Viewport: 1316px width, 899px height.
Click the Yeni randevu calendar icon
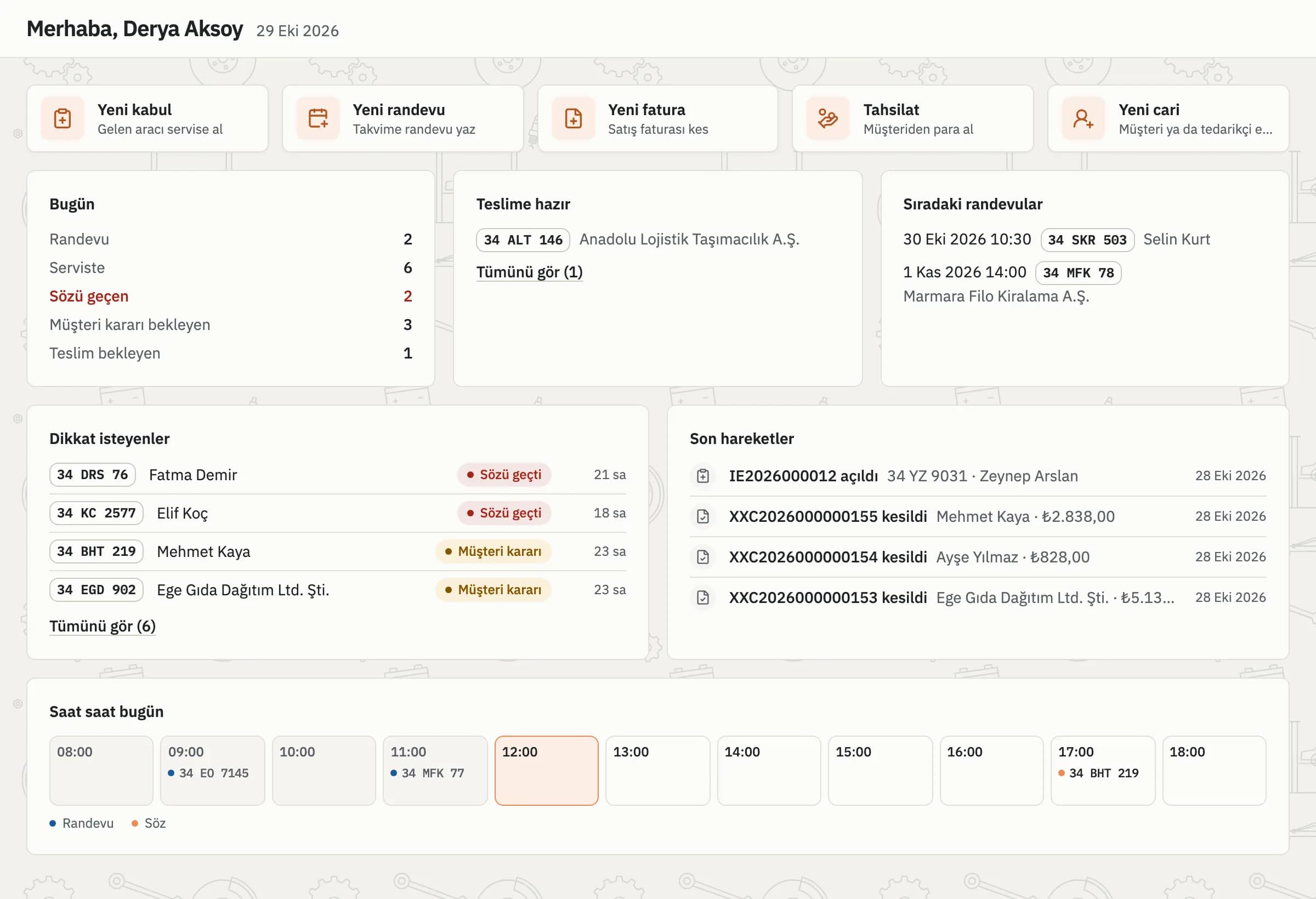point(317,118)
